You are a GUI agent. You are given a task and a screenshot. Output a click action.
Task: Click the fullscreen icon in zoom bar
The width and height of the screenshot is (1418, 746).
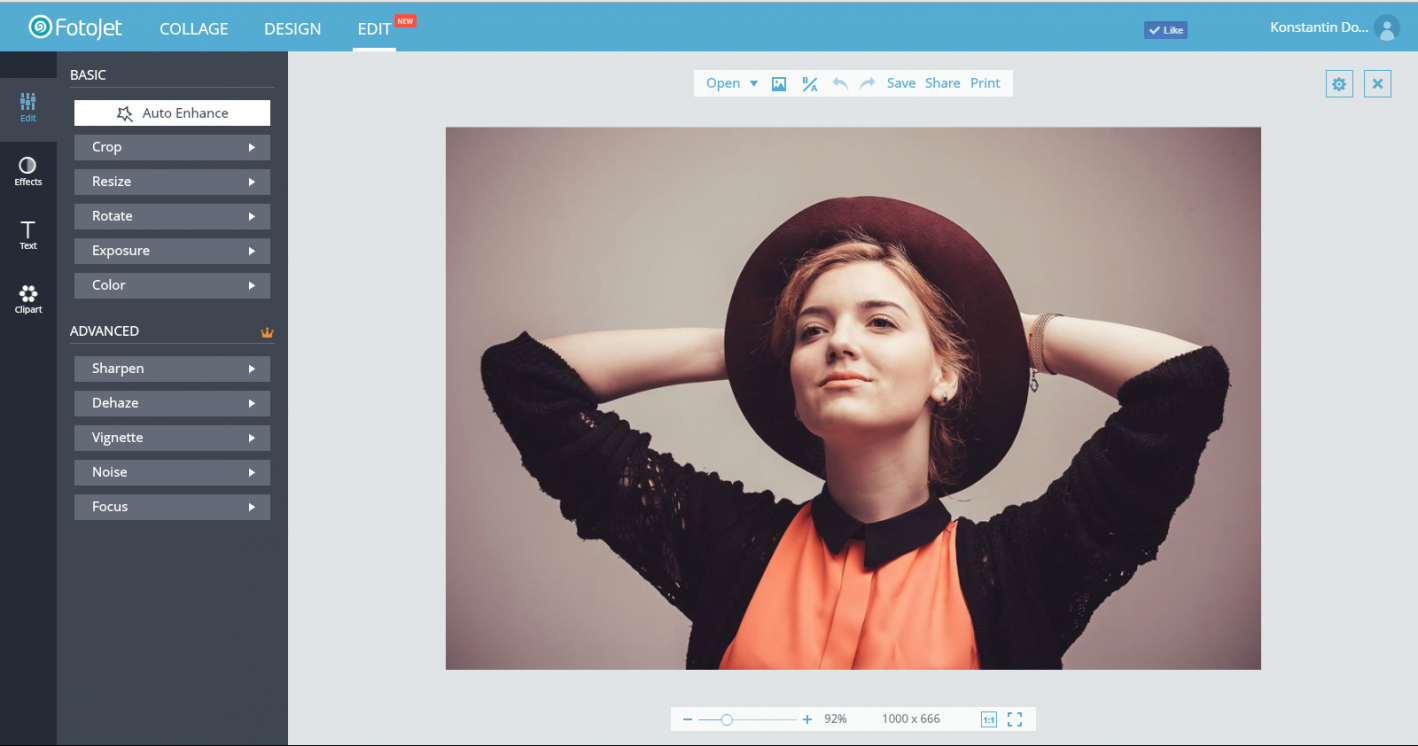coord(1015,719)
